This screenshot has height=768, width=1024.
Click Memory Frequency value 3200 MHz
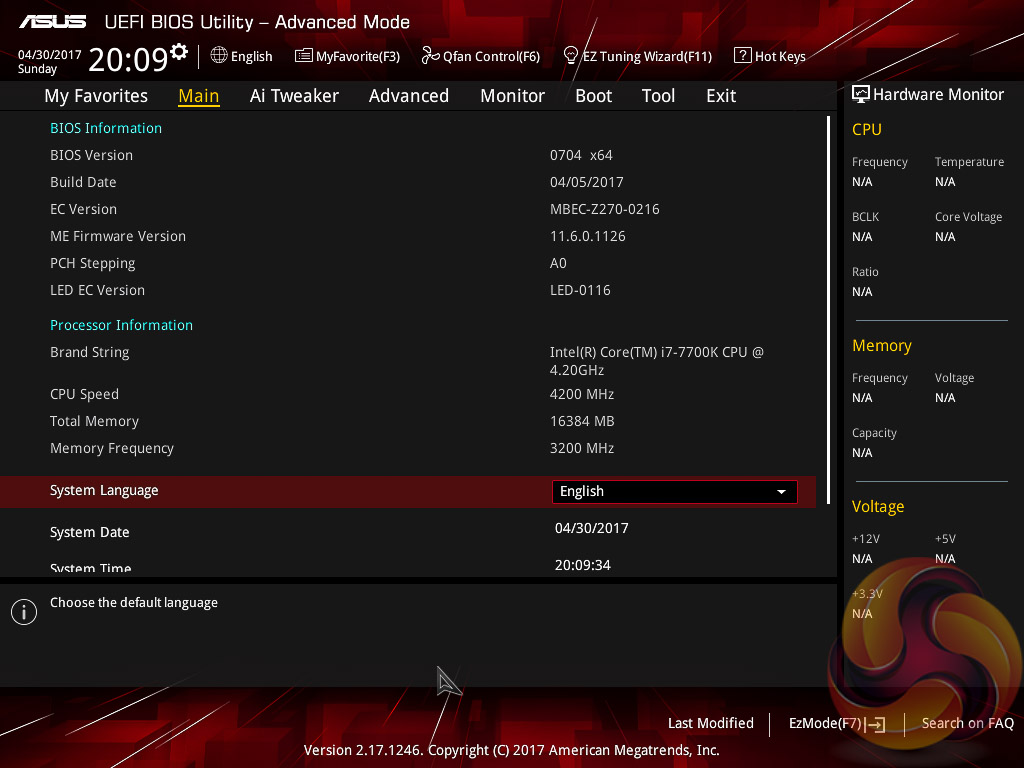(x=582, y=449)
